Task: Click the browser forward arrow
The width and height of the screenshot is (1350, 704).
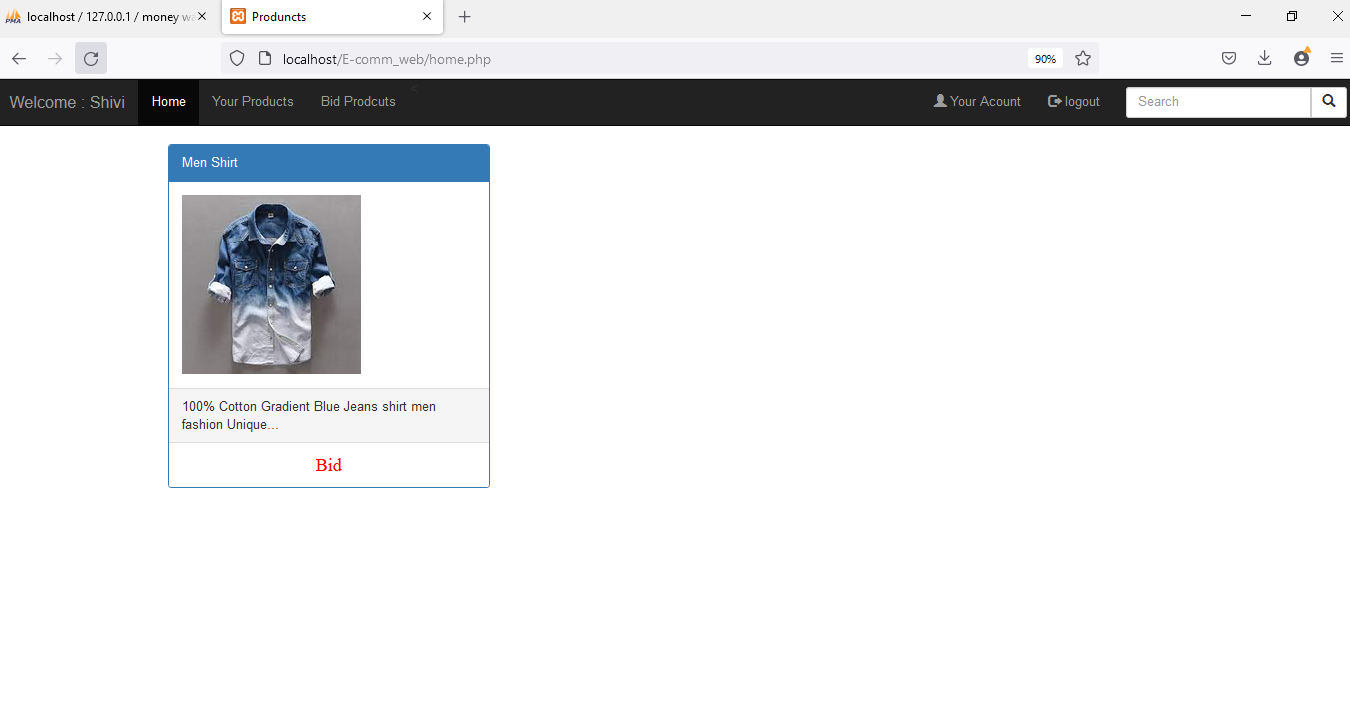Action: tap(55, 59)
